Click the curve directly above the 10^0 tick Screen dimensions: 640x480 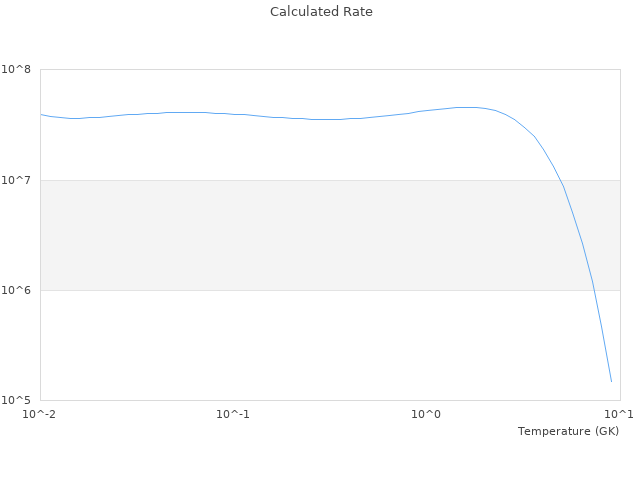(x=426, y=110)
